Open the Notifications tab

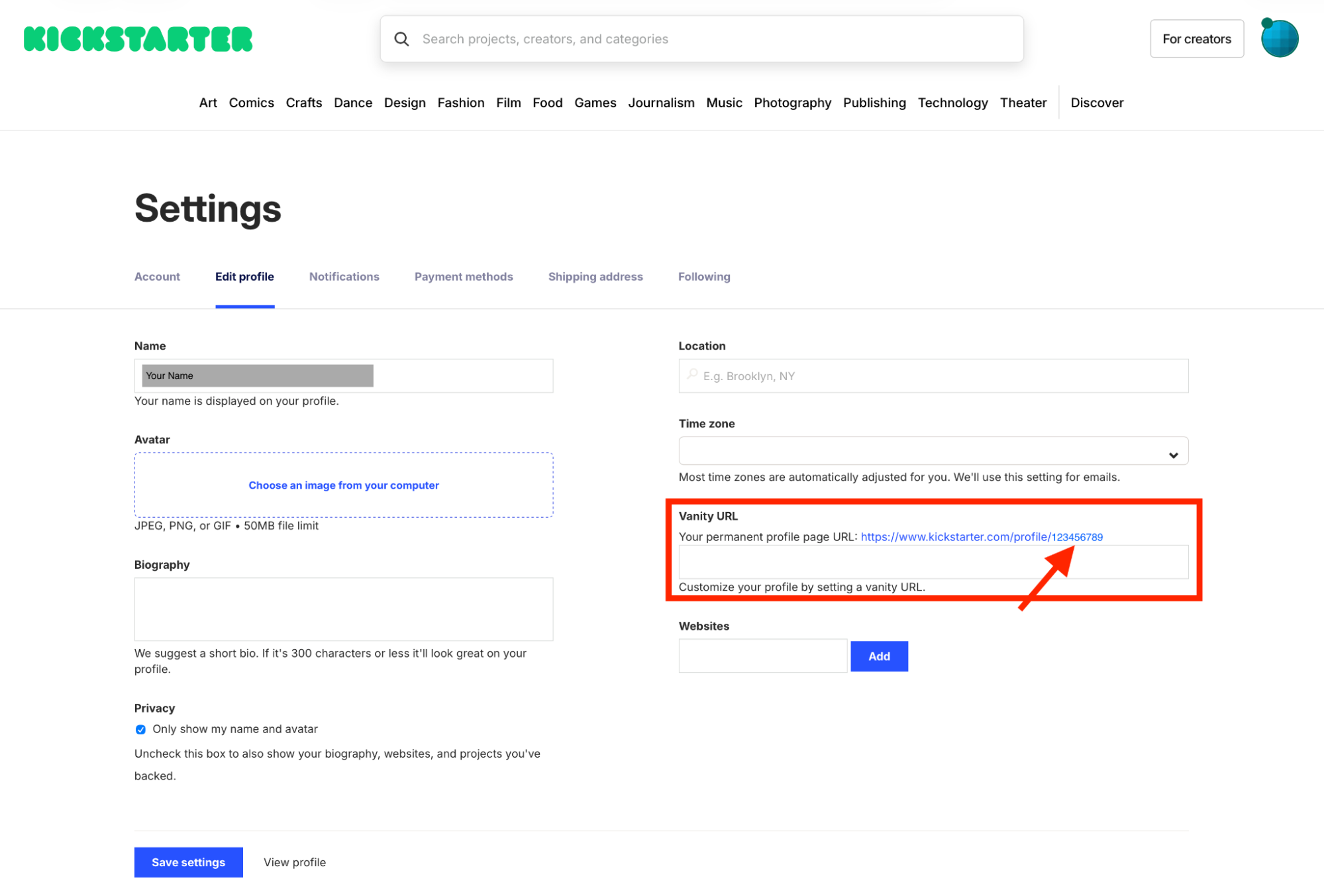(x=344, y=277)
